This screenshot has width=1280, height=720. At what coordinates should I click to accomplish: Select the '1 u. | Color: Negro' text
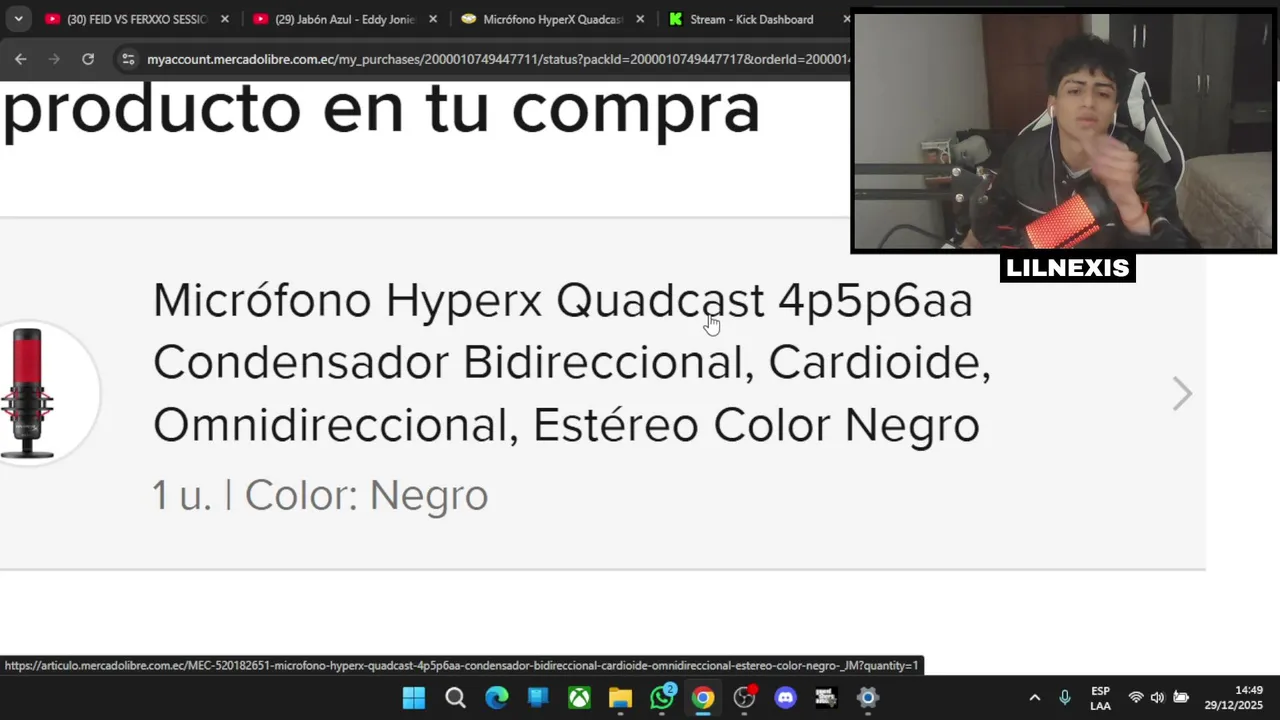[x=320, y=495]
